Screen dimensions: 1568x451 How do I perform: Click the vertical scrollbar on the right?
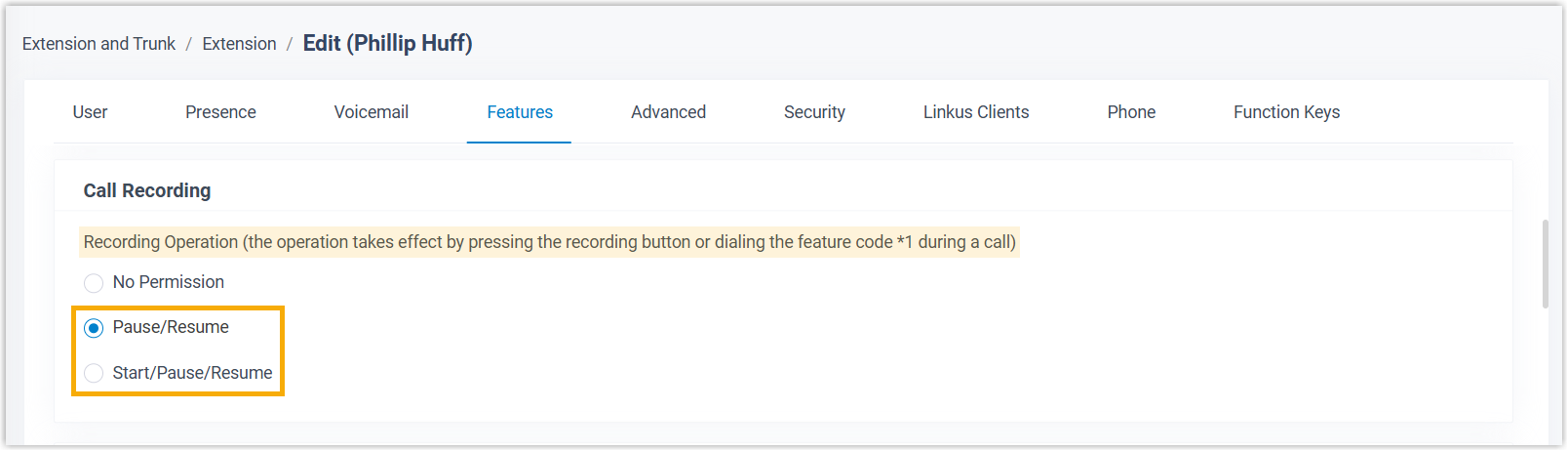(x=1545, y=264)
